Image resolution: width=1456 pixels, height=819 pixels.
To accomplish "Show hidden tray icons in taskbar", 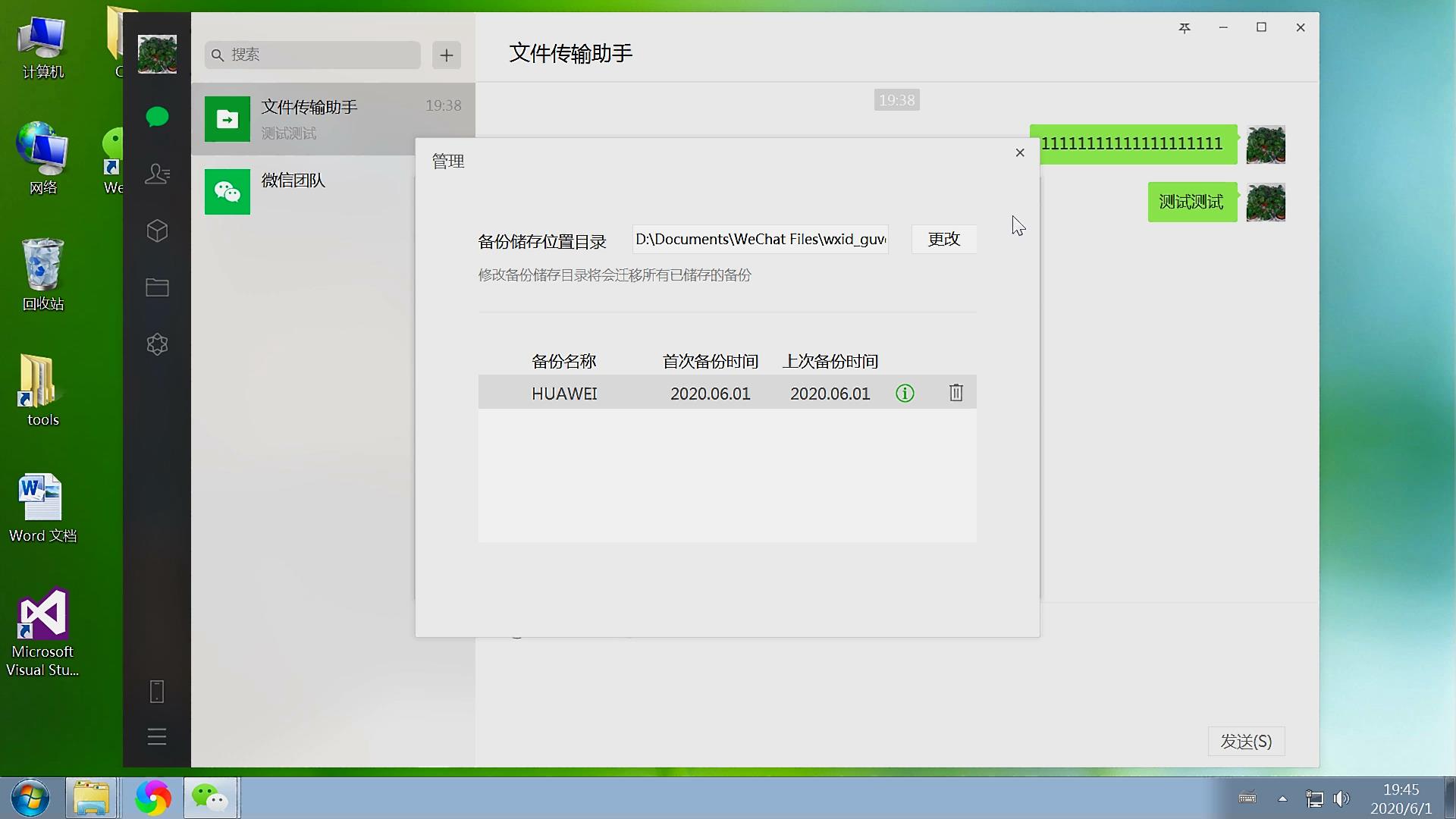I will click(1282, 799).
